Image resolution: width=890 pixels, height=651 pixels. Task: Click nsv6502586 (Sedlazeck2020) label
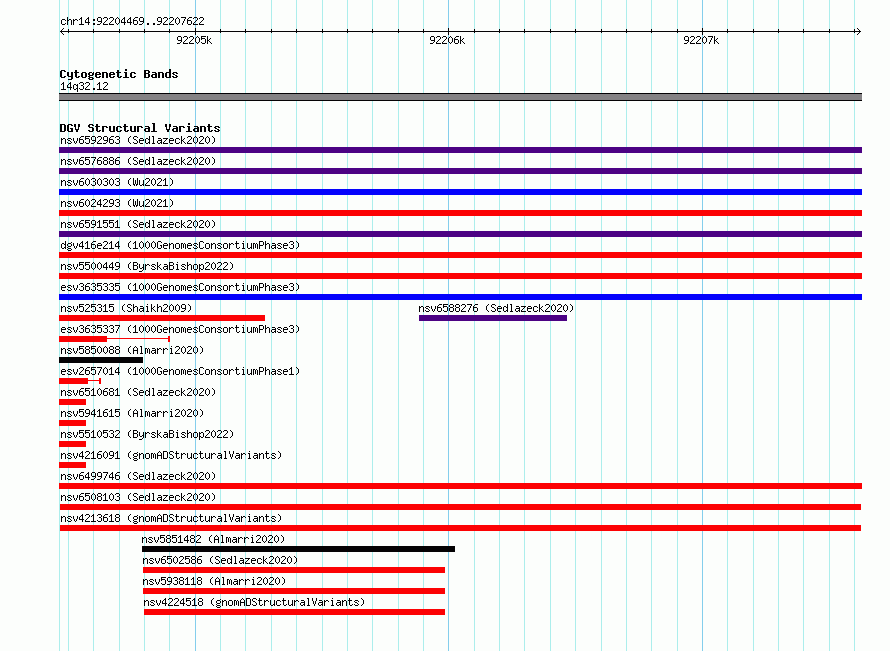click(220, 560)
